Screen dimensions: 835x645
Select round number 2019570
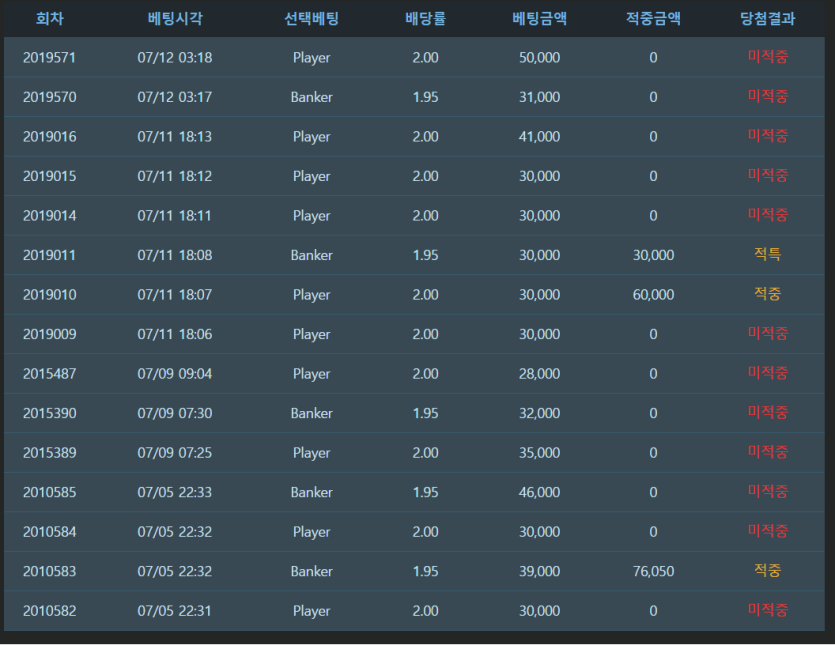click(50, 97)
